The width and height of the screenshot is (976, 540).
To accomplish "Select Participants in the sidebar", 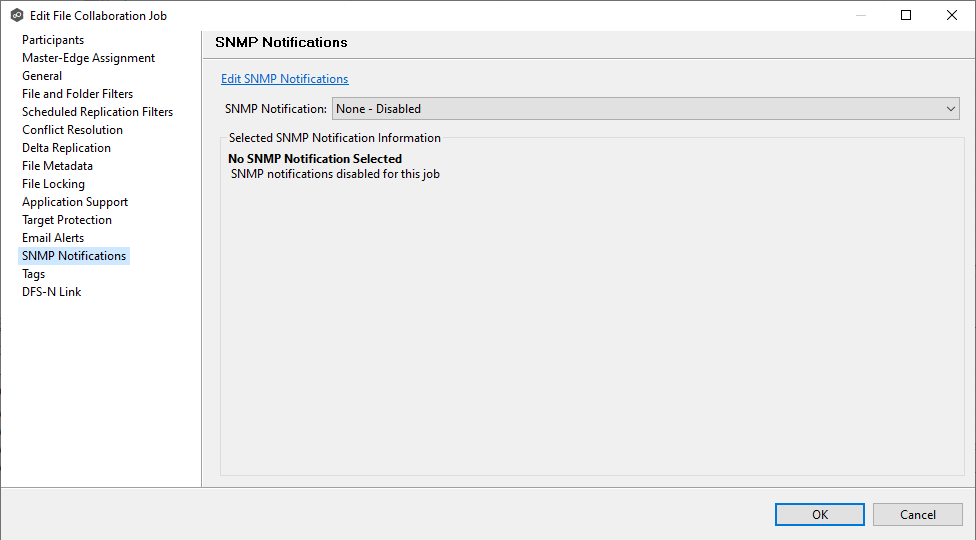I will [53, 40].
